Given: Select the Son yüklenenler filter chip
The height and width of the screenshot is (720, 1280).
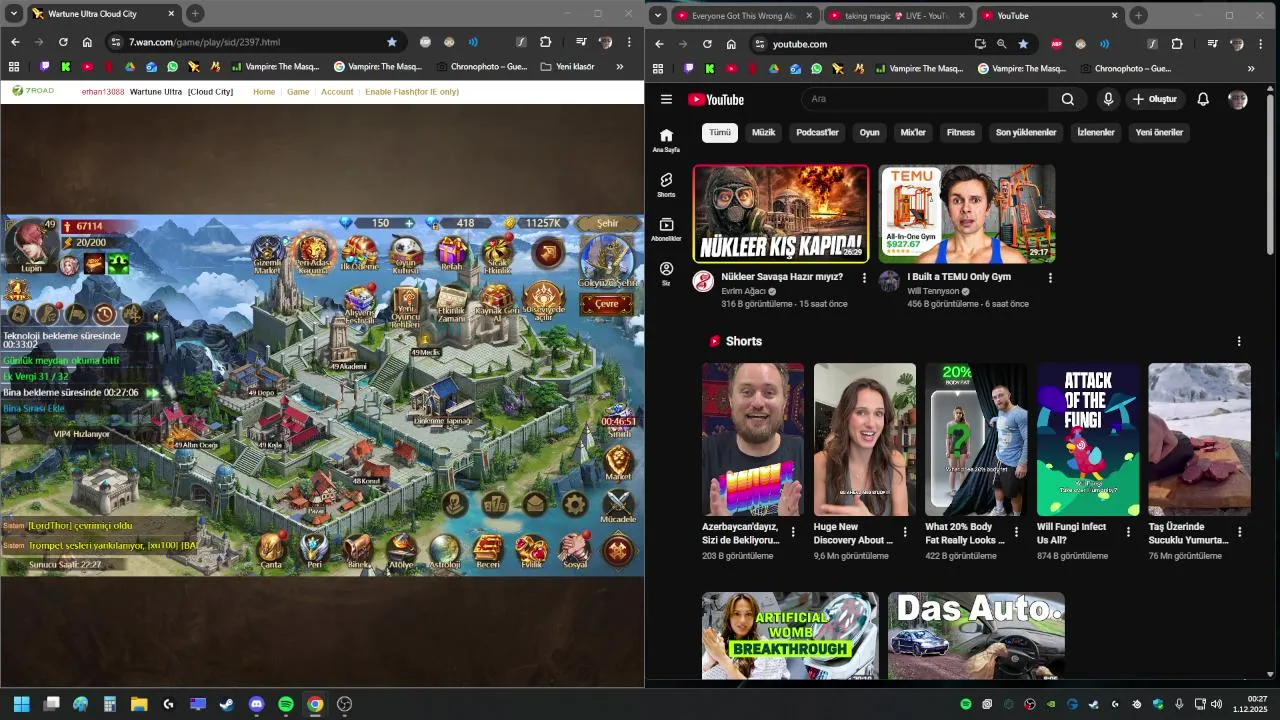Looking at the screenshot, I should pos(1026,132).
